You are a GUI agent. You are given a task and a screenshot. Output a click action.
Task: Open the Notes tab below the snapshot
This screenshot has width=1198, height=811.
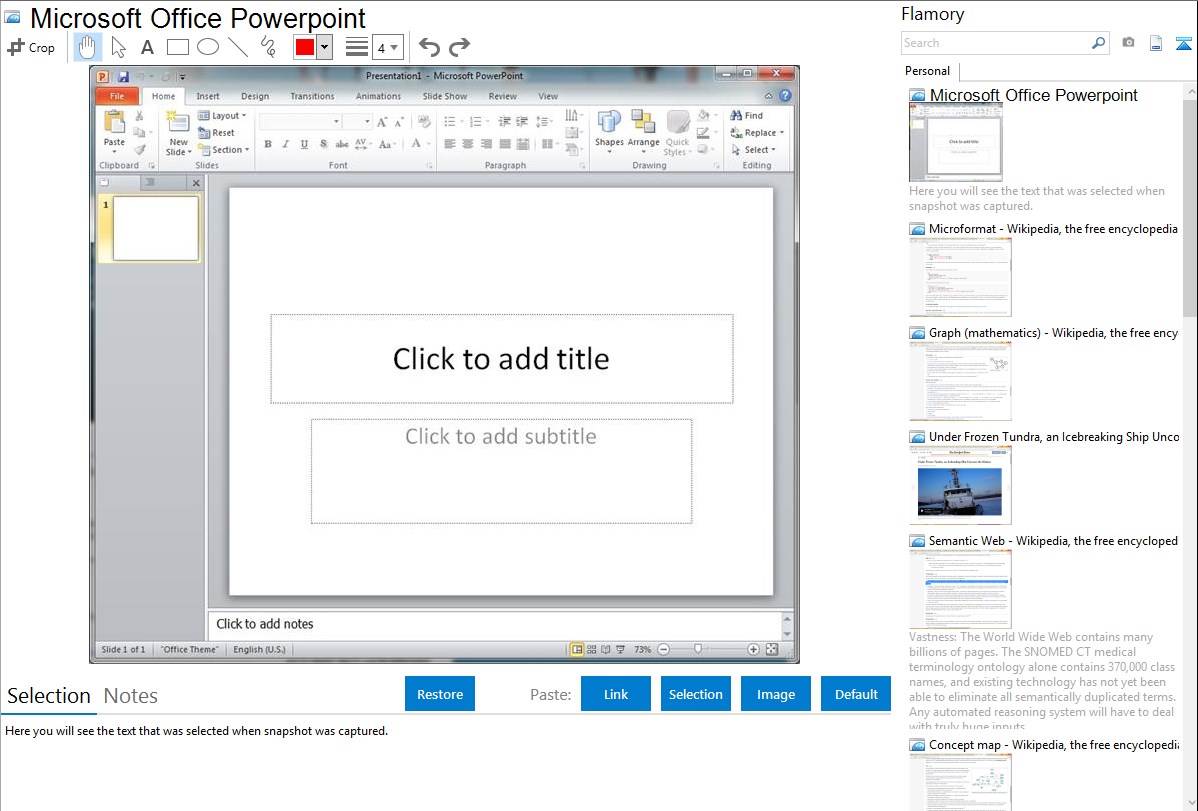click(131, 696)
